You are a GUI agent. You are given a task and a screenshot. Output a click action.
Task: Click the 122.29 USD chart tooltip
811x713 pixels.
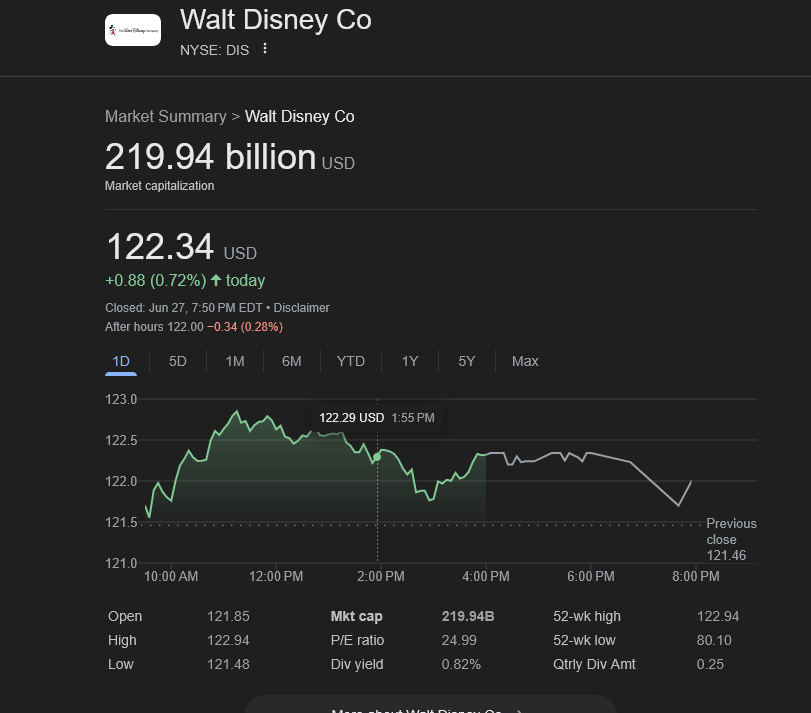[377, 418]
